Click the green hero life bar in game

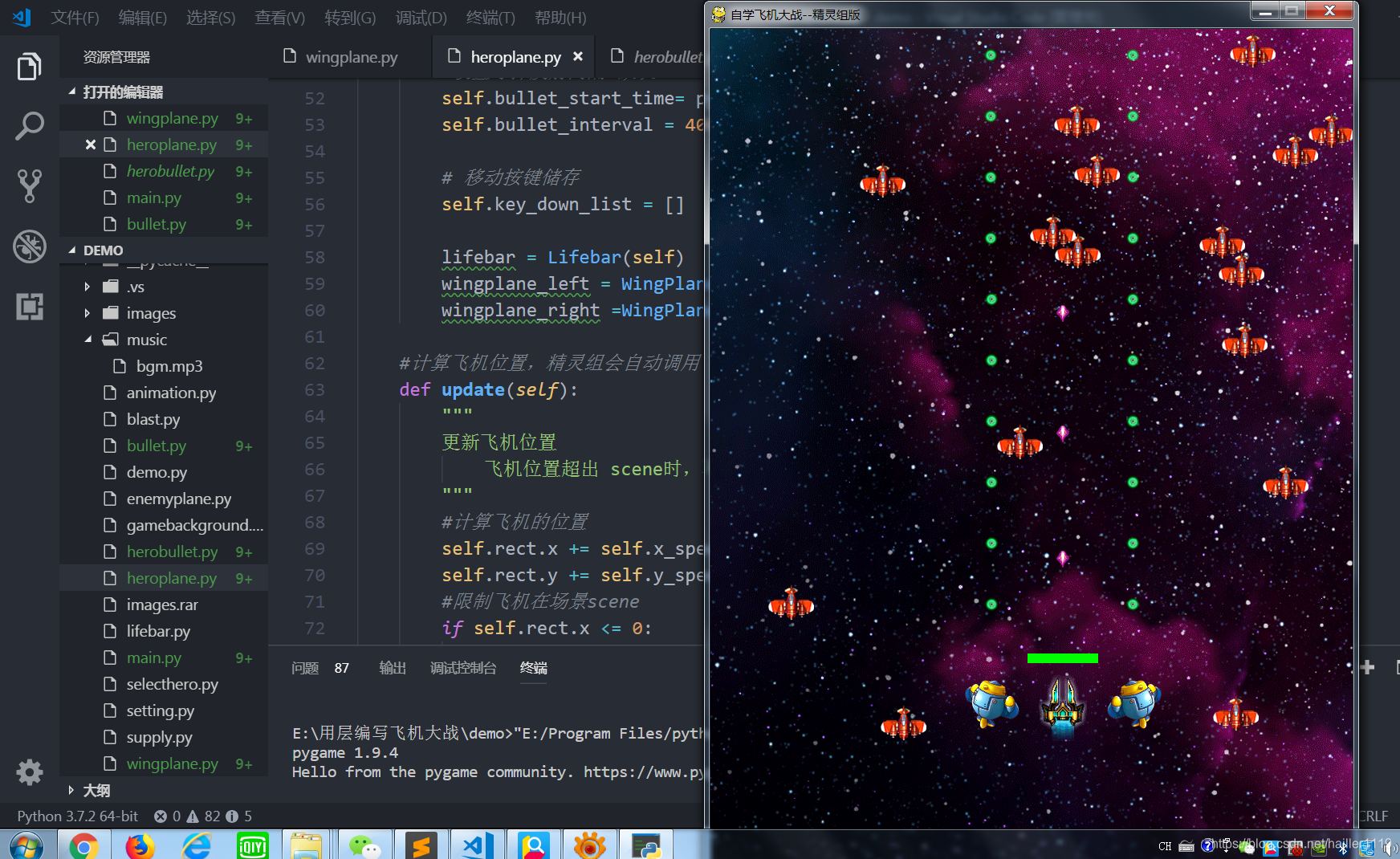[x=1062, y=657]
